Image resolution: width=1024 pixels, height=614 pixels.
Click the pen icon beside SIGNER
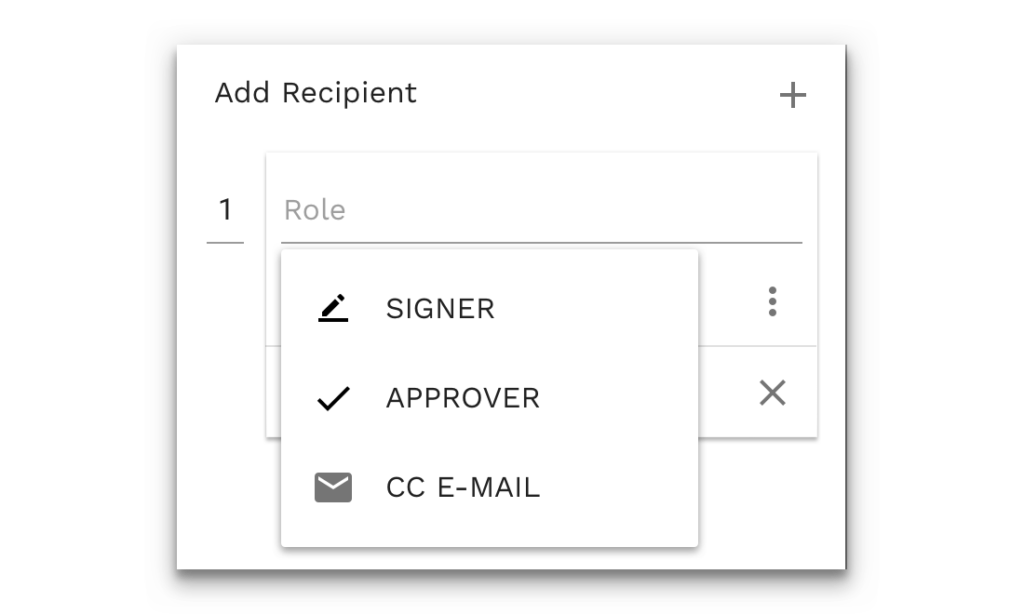333,308
